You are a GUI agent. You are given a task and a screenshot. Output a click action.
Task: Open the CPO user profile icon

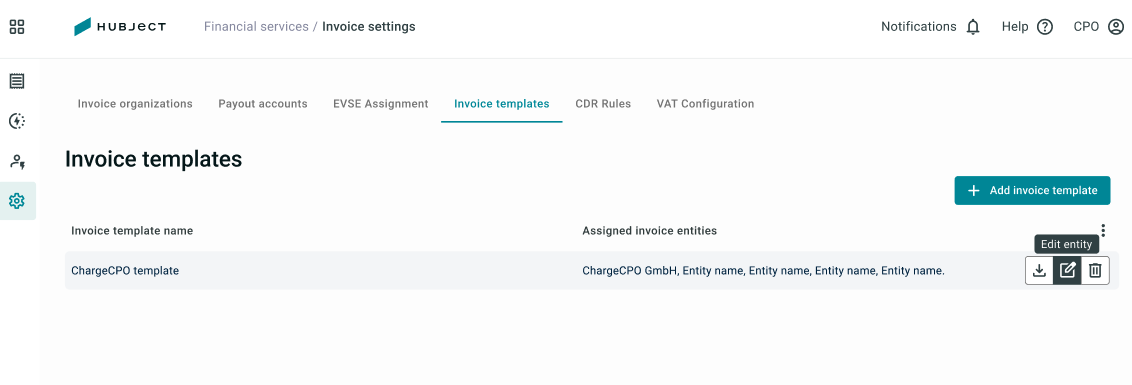coord(1116,27)
